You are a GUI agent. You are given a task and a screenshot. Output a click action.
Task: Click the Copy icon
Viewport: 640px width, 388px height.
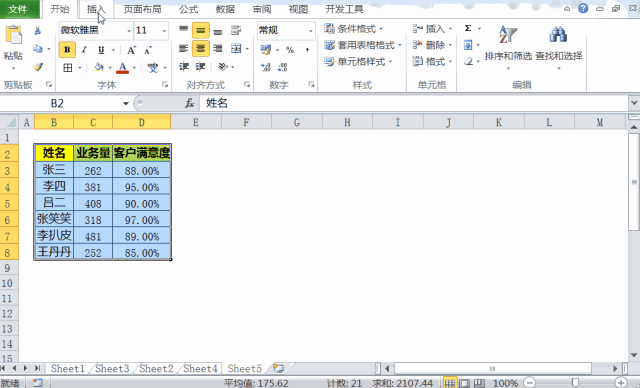pyautogui.click(x=38, y=49)
